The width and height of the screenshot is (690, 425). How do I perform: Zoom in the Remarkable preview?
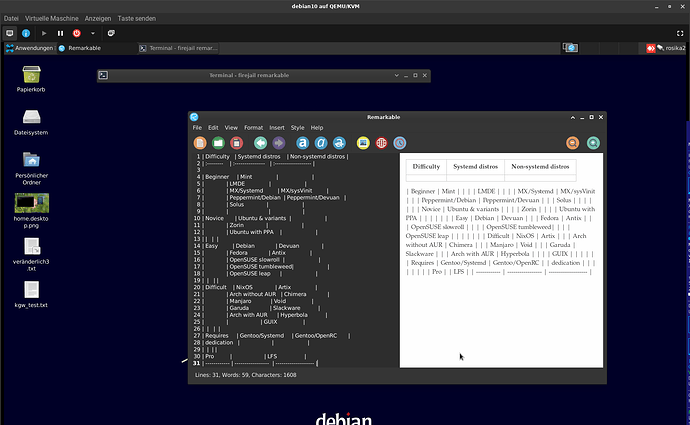[x=593, y=143]
